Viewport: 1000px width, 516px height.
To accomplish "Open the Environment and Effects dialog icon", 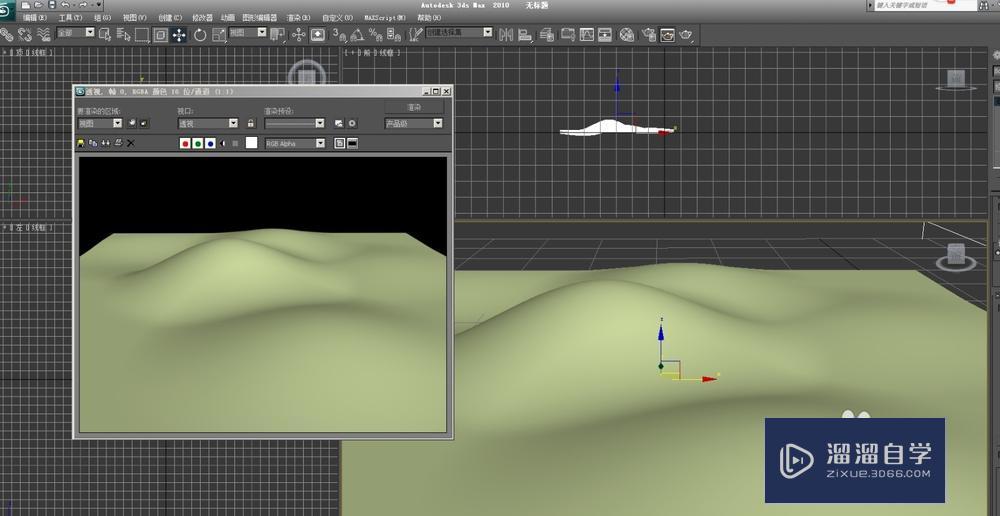I will (x=352, y=123).
